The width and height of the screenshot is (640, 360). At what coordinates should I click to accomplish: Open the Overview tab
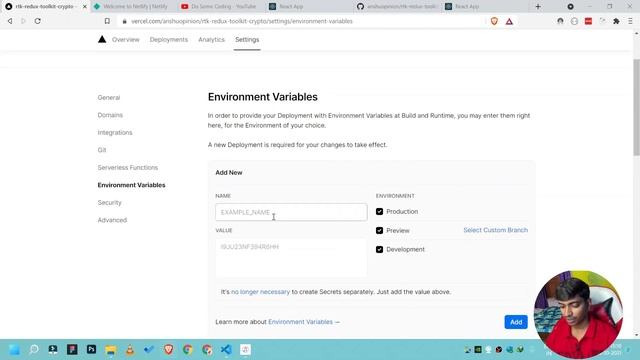tap(126, 40)
